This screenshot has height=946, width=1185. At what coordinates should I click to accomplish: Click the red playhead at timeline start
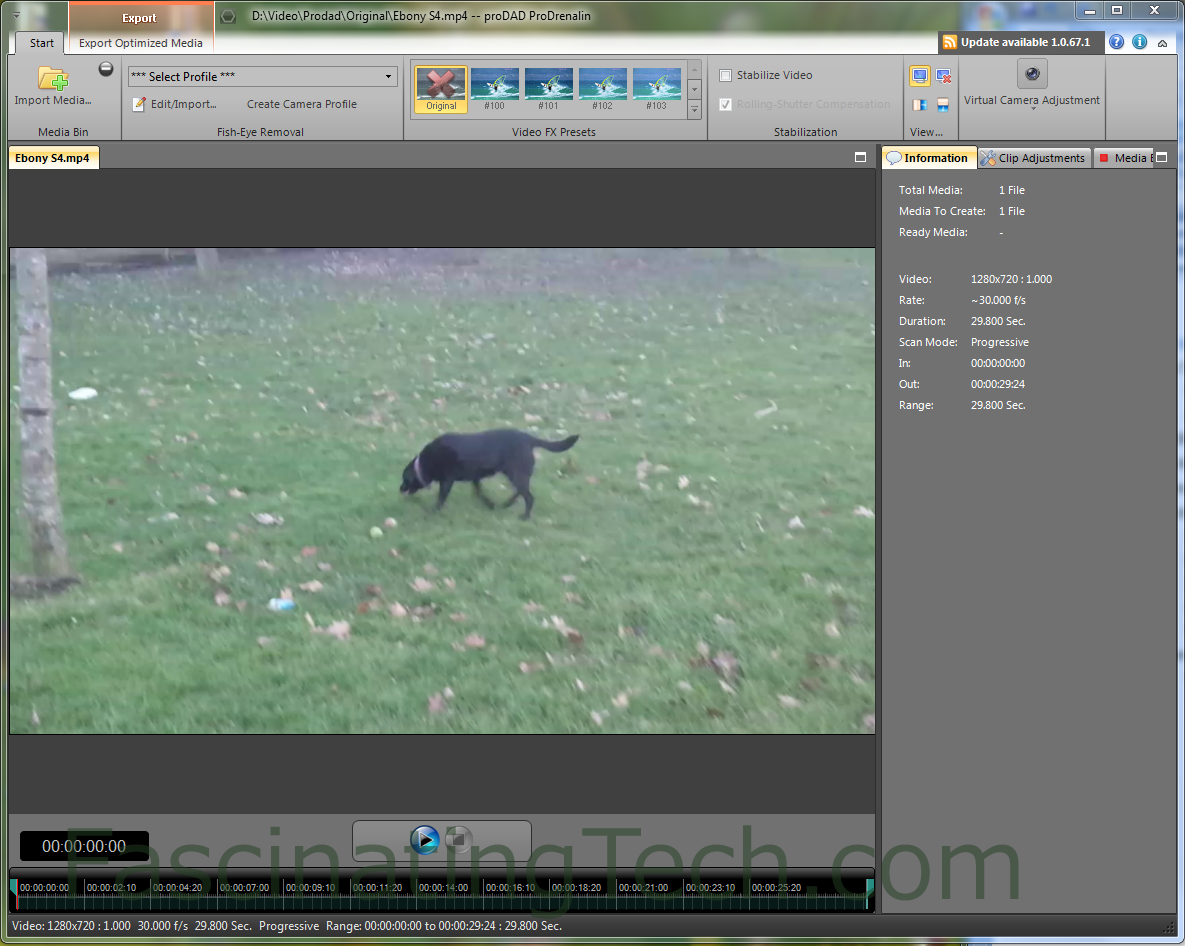tap(14, 893)
